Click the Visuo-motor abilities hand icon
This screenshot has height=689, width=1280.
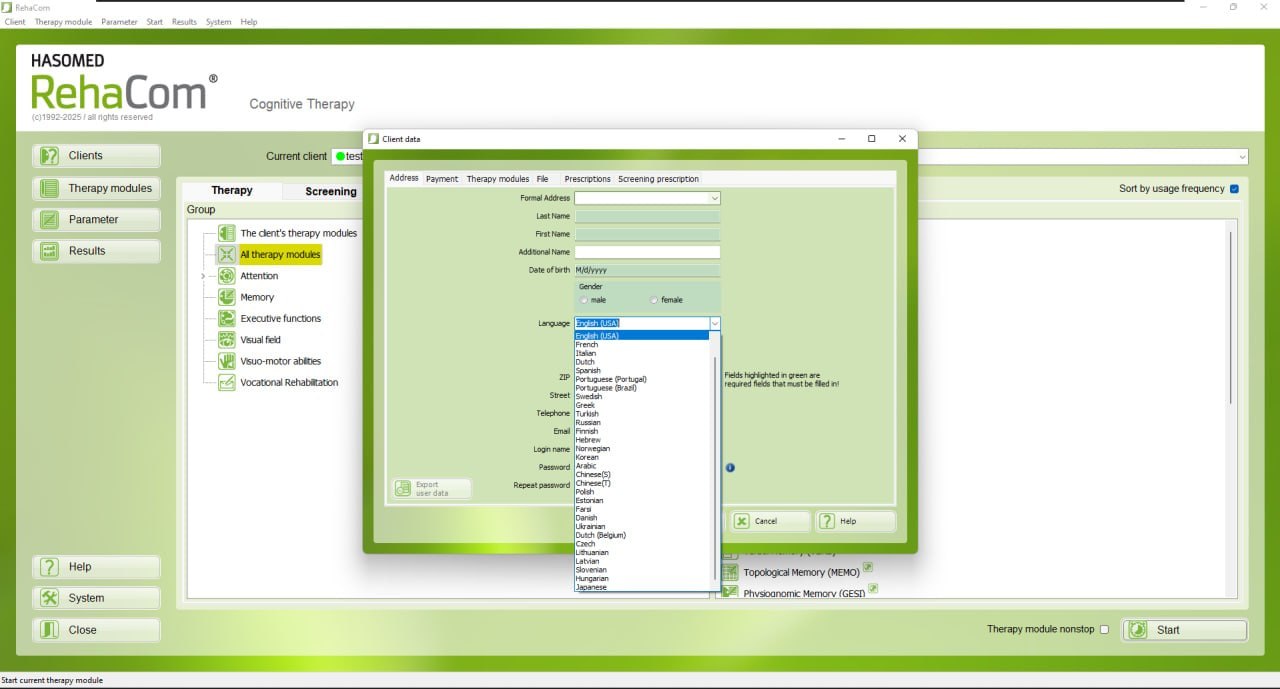point(227,361)
